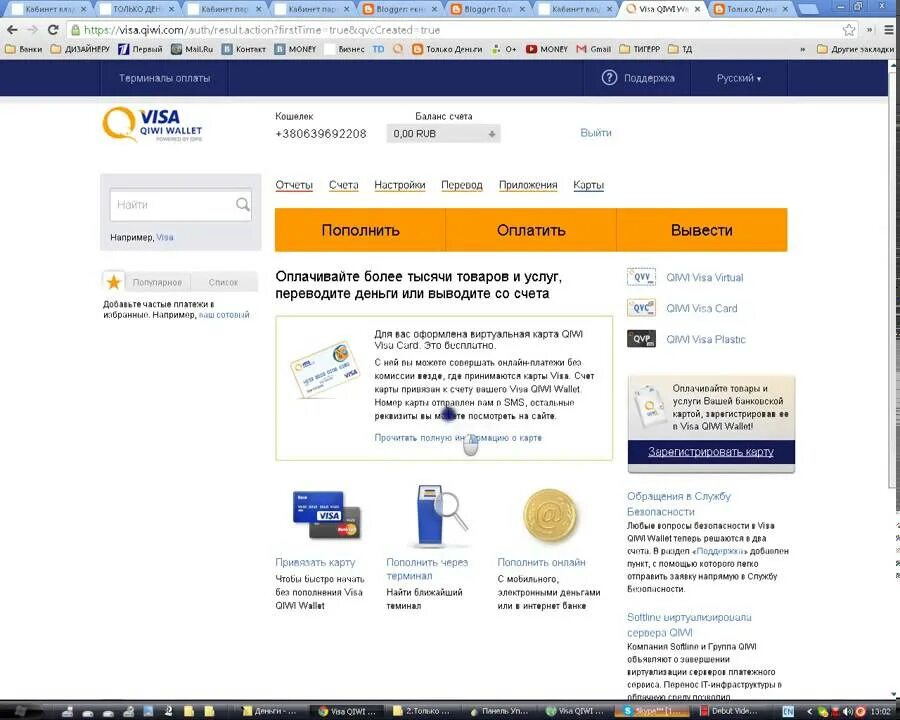
Task: Open the Только Деньги Blogger bookmark
Action: coord(448,49)
